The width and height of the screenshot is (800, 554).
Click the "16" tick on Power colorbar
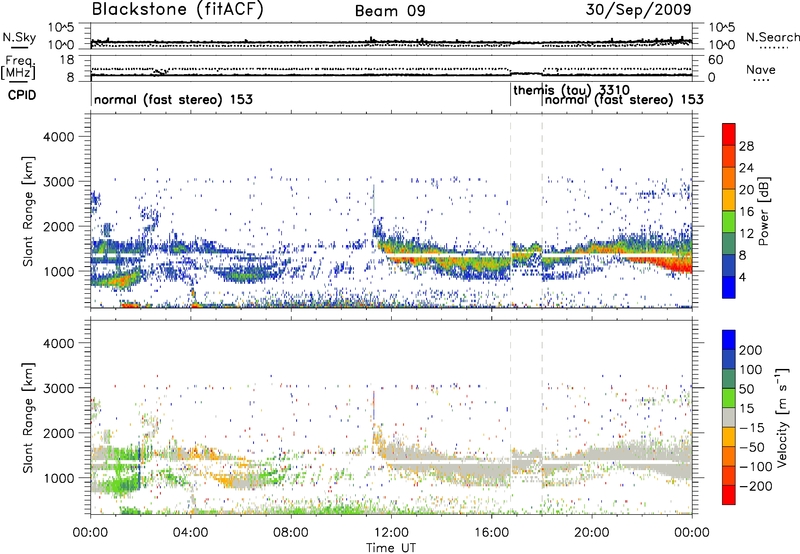coord(746,212)
